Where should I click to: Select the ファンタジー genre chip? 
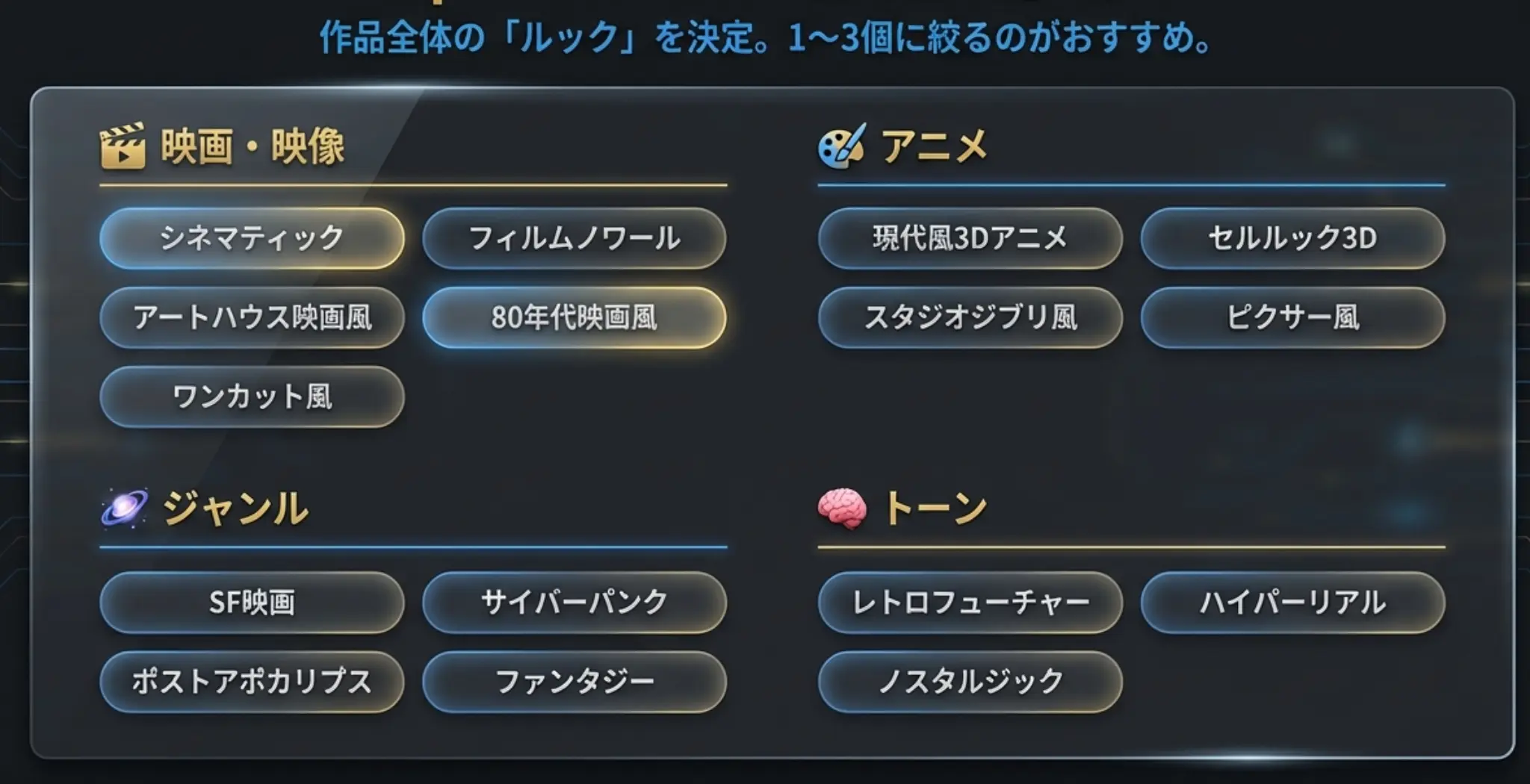pyautogui.click(x=574, y=682)
